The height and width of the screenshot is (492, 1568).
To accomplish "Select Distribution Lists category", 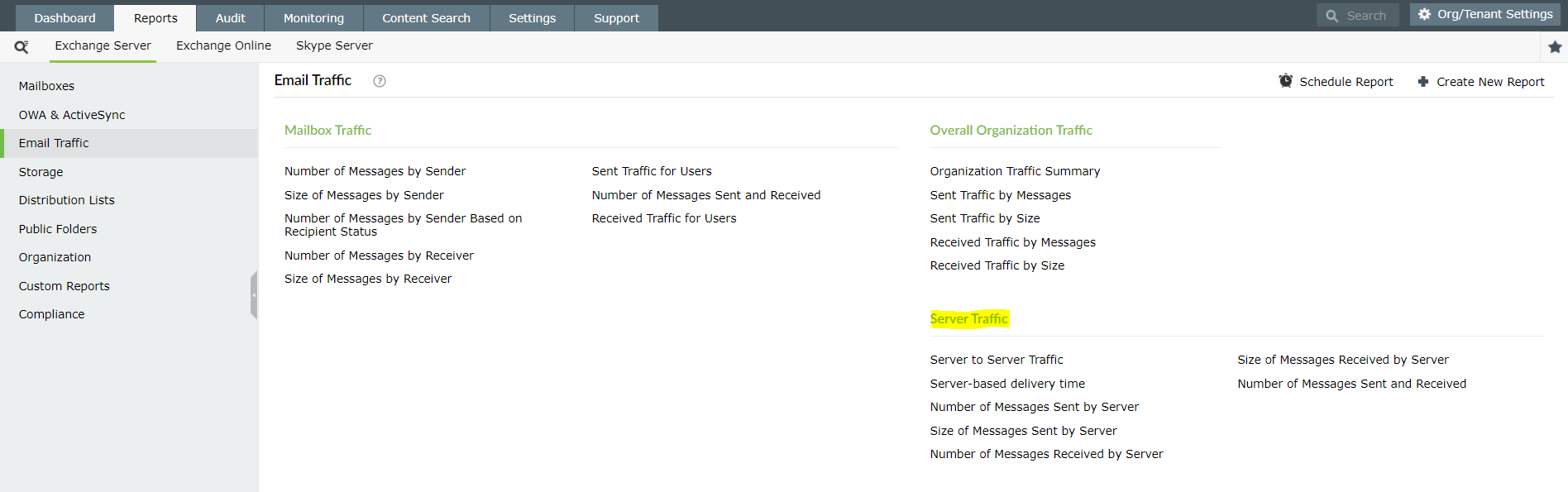I will pyautogui.click(x=67, y=200).
